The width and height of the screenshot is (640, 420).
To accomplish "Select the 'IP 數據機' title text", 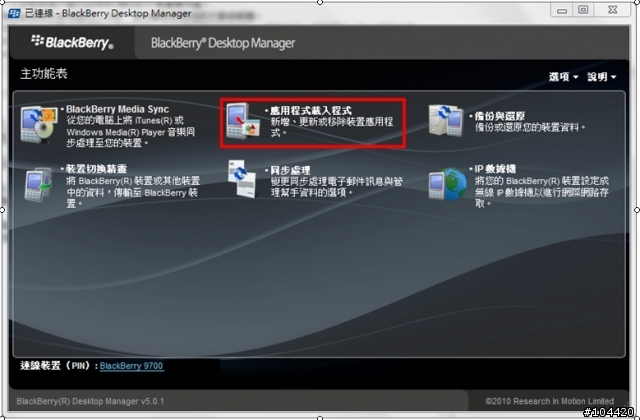I will click(495, 169).
